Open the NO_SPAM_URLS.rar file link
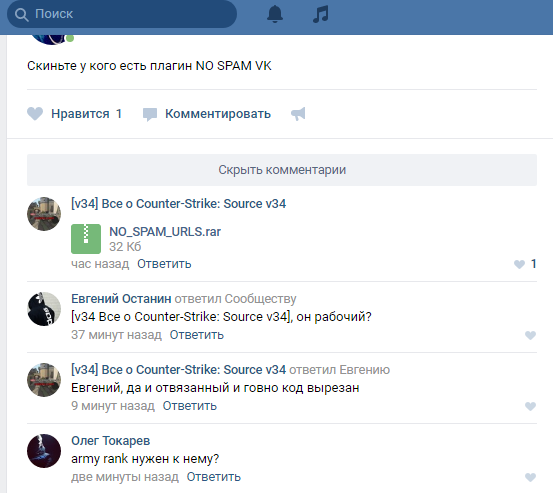The width and height of the screenshot is (553, 493). click(165, 232)
